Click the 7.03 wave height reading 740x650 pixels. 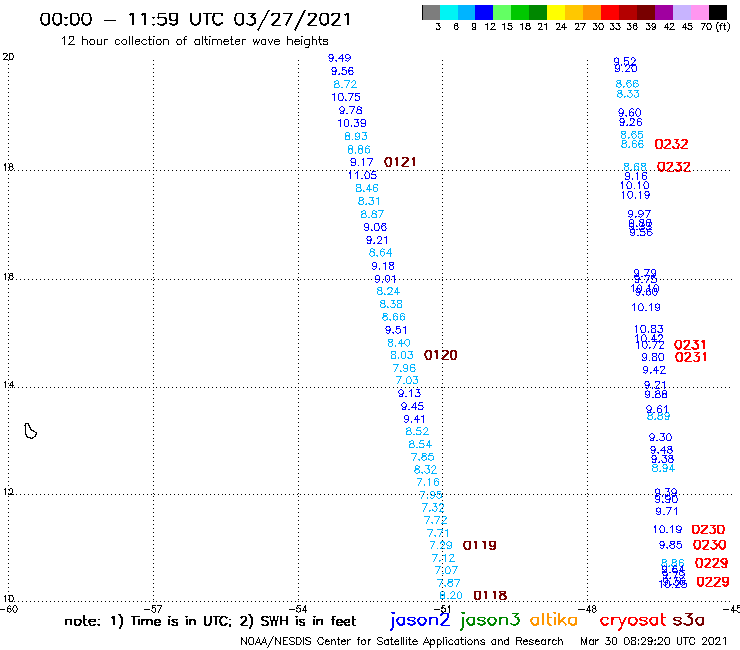tap(407, 380)
